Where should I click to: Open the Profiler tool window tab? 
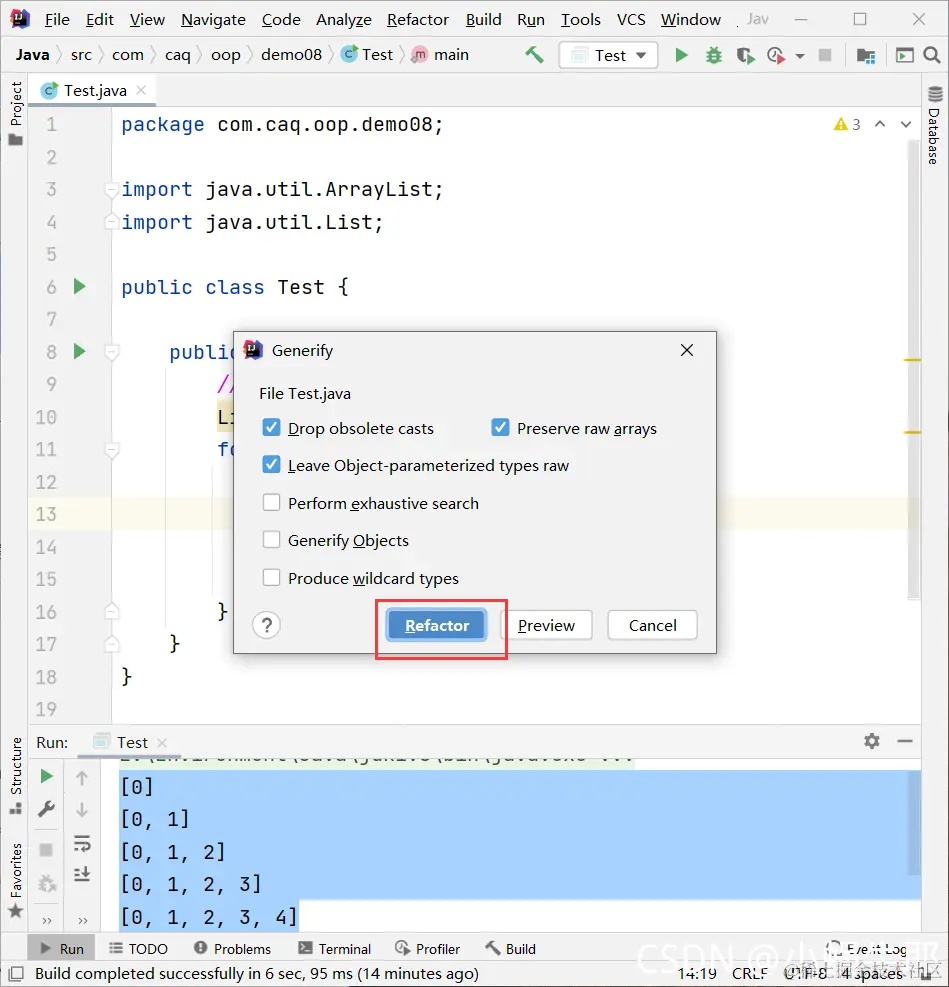click(x=428, y=949)
